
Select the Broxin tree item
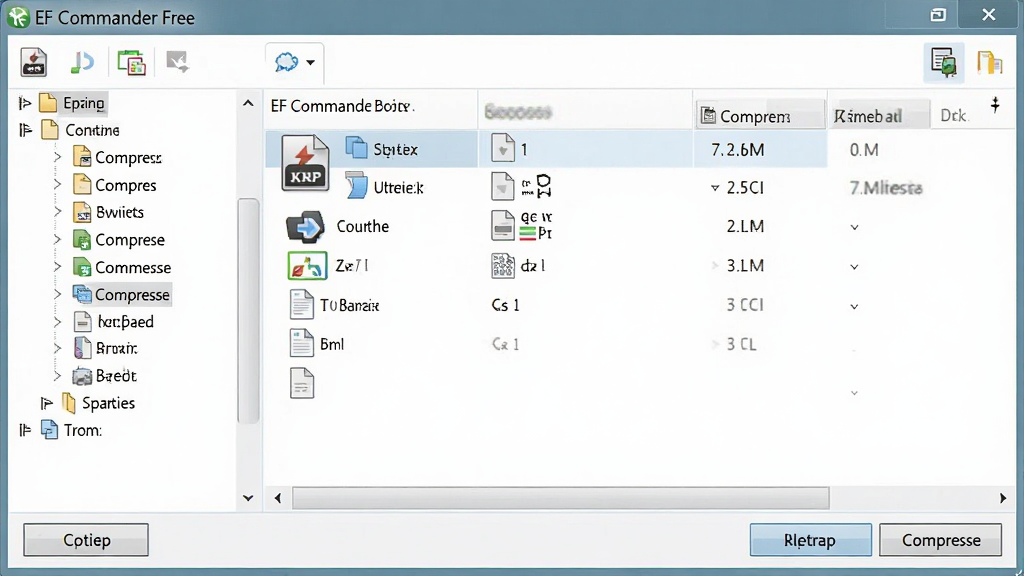coord(116,349)
